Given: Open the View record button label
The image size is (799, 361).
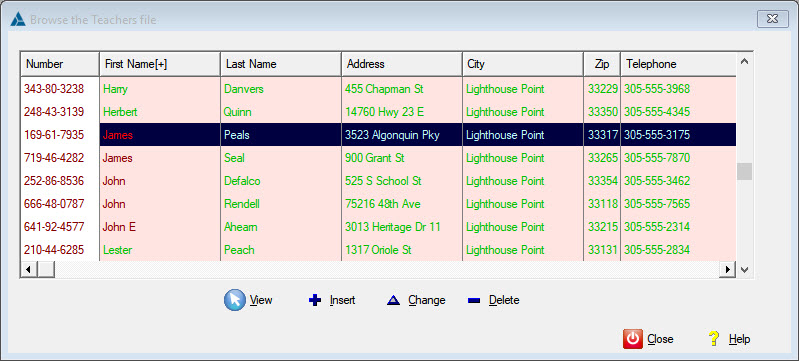Looking at the screenshot, I should click(261, 300).
